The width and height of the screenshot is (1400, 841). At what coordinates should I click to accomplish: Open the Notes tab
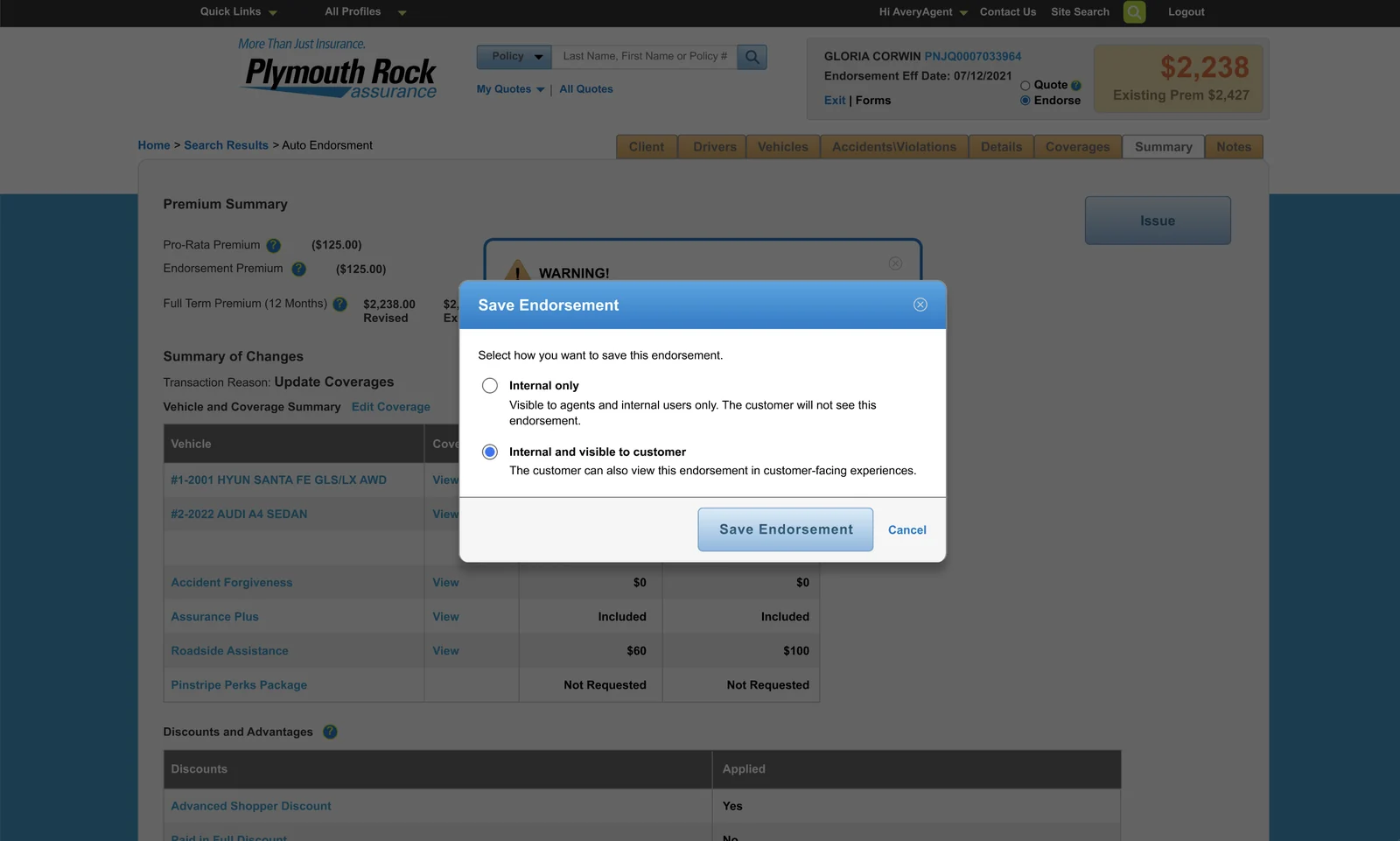click(1234, 147)
